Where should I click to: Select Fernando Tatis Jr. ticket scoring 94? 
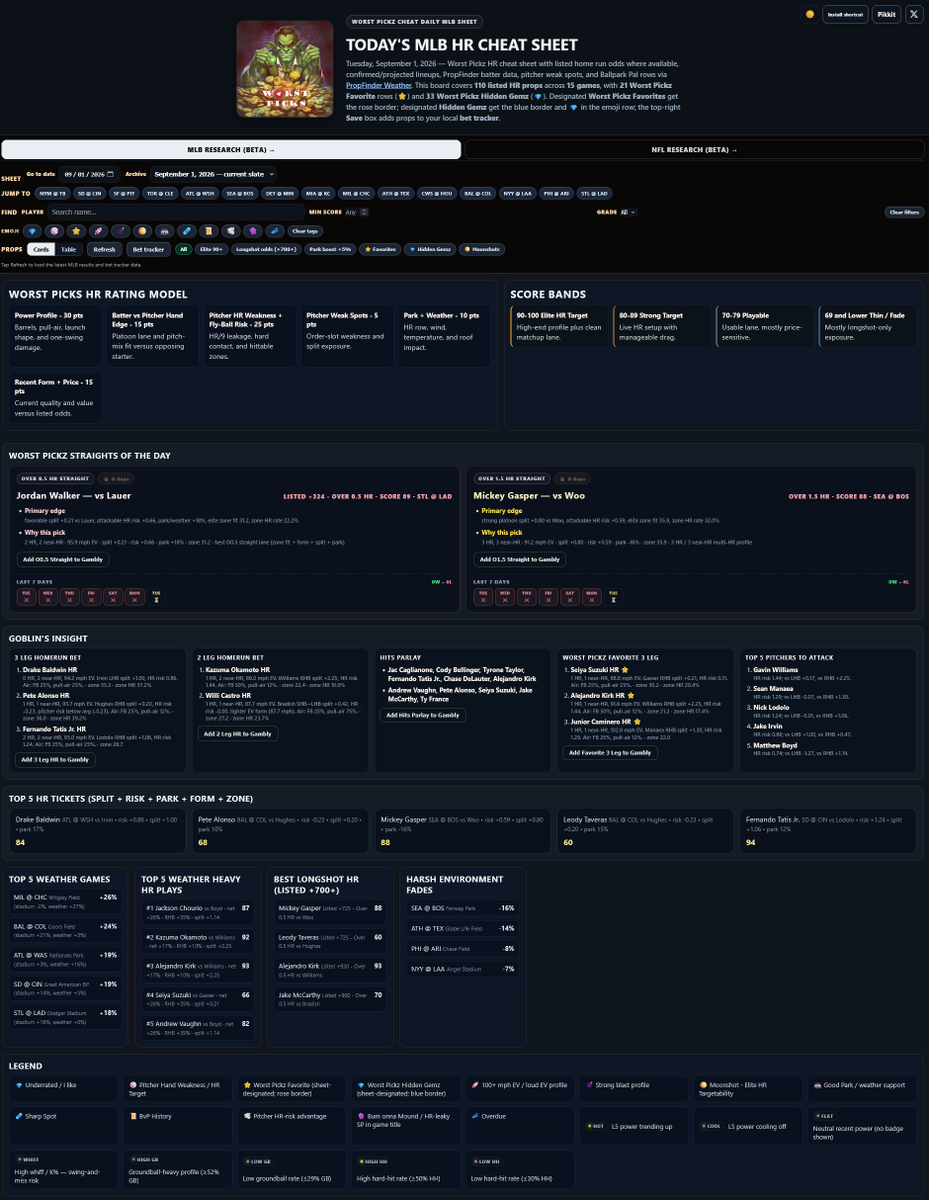829,832
